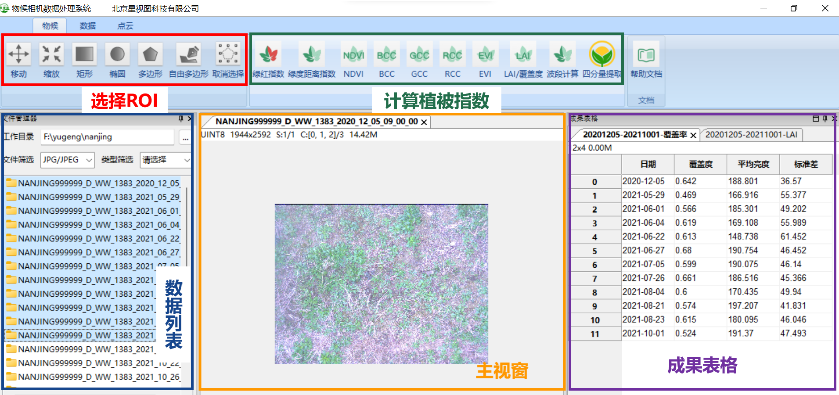
Task: Calculate the GCC index
Action: pyautogui.click(x=420, y=60)
